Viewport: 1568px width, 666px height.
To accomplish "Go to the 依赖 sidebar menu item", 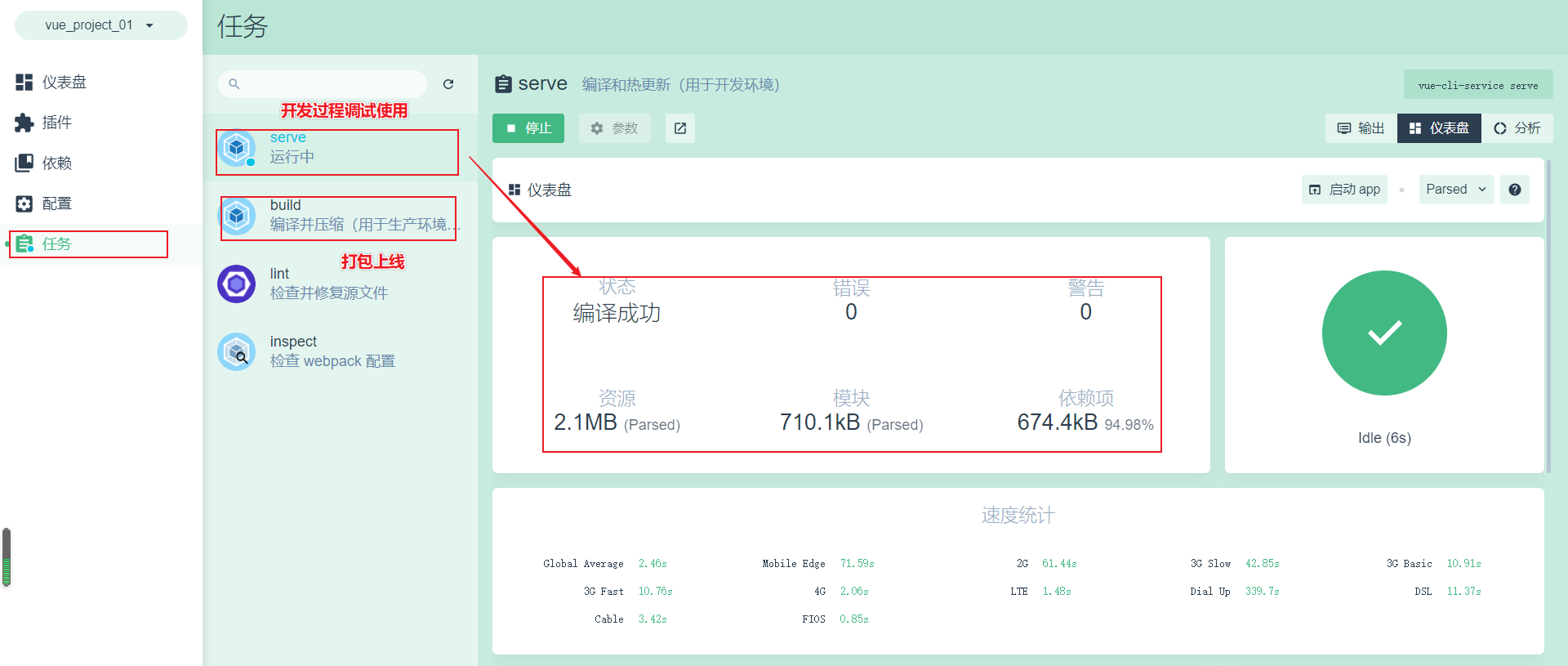I will pyautogui.click(x=101, y=163).
